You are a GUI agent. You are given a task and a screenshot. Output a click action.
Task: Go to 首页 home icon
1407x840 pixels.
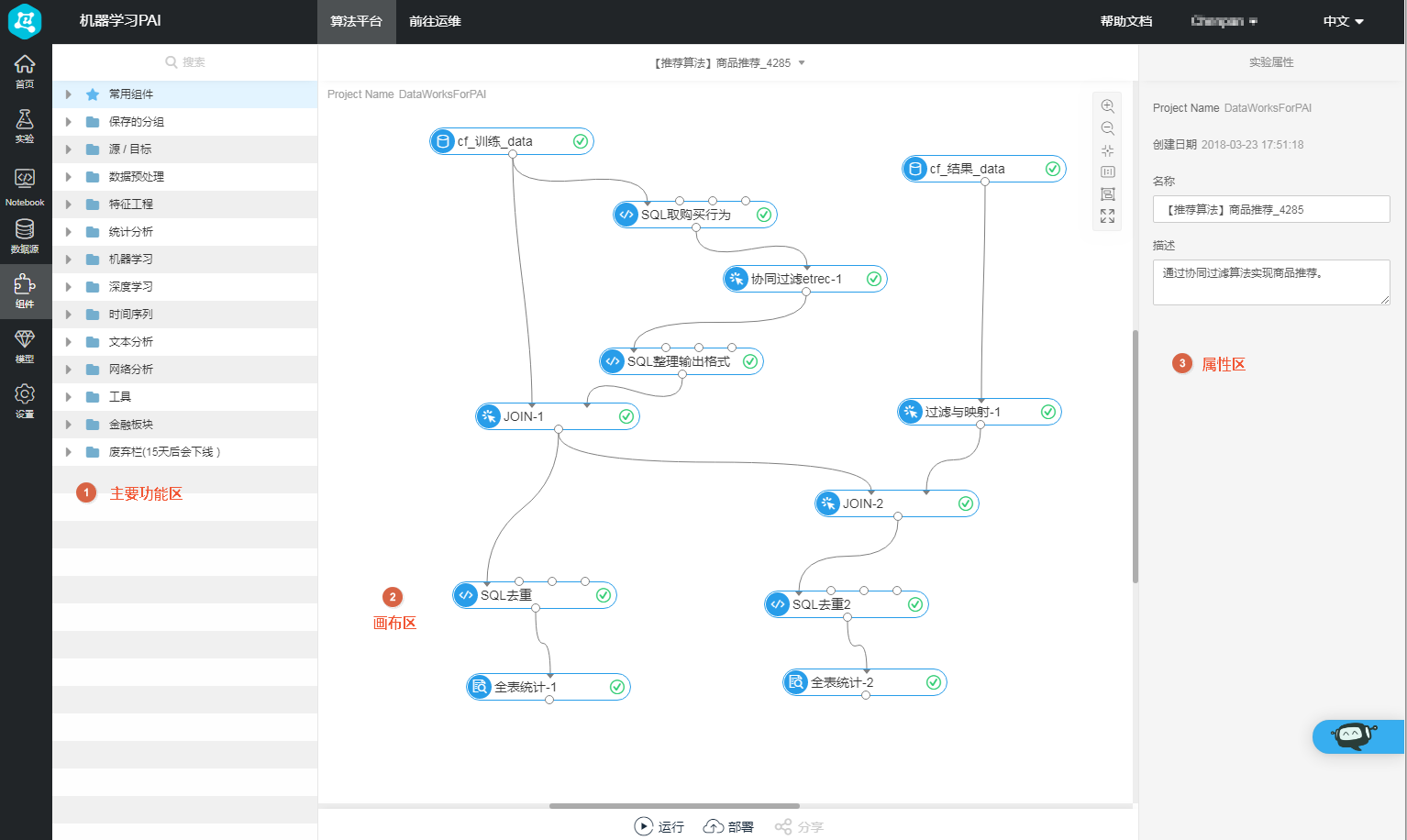tap(25, 72)
